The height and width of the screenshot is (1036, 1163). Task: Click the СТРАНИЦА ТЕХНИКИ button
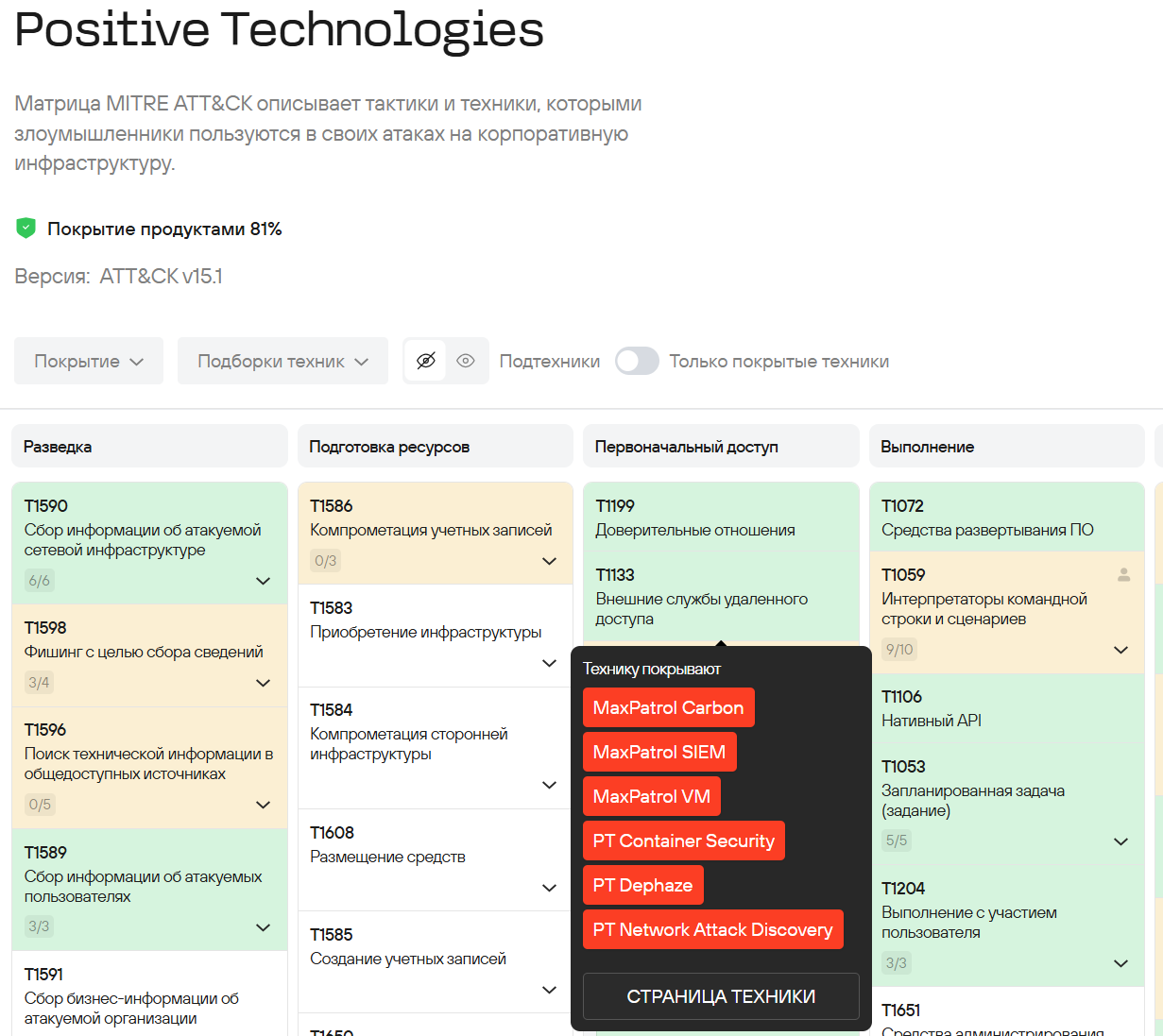click(721, 996)
